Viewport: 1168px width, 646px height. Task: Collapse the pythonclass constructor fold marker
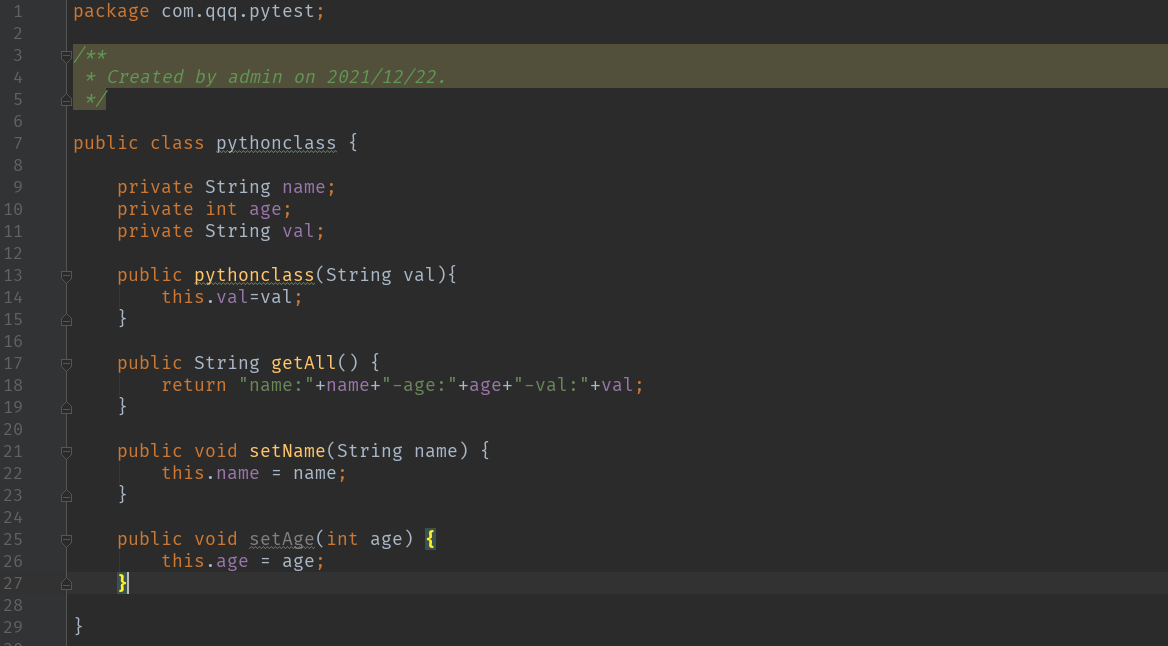[x=66, y=275]
